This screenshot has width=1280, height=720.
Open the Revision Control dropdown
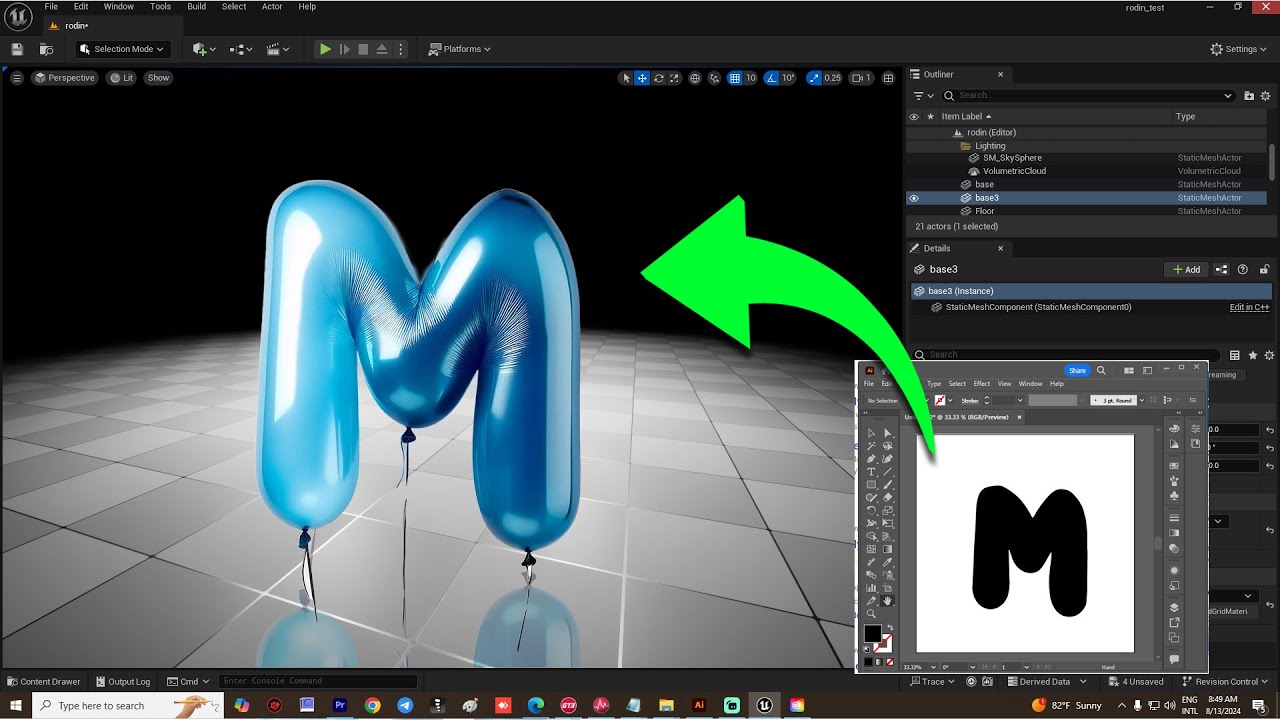[1224, 682]
